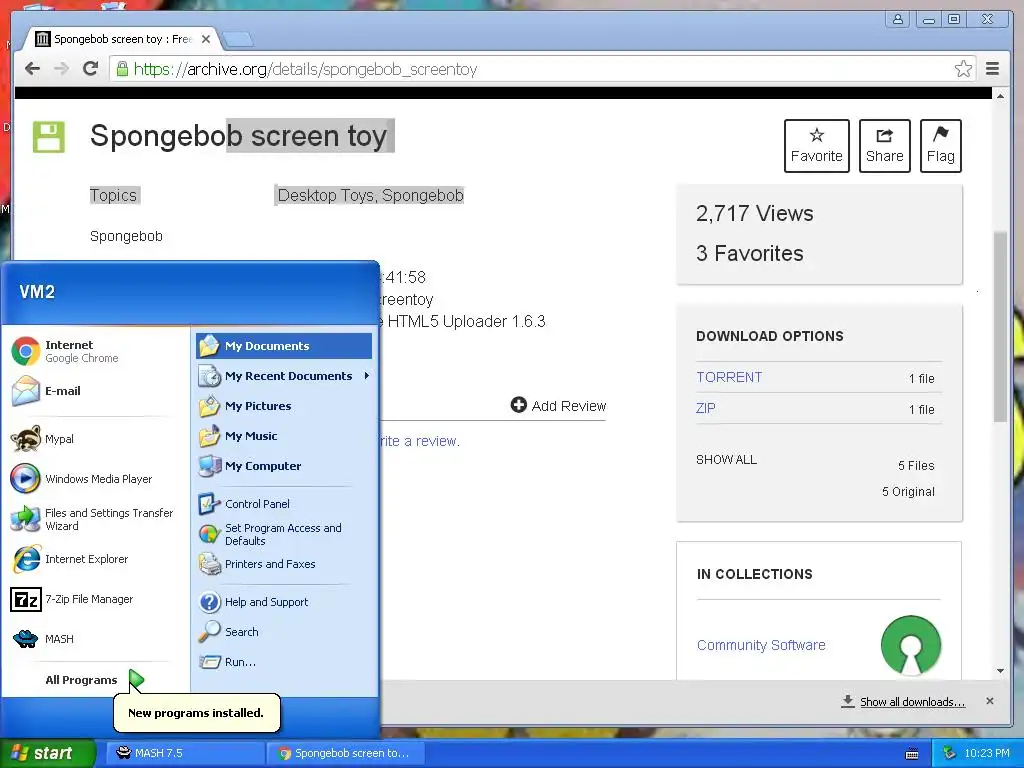Click the green software floppy icon
This screenshot has width=1024, height=768.
49,137
